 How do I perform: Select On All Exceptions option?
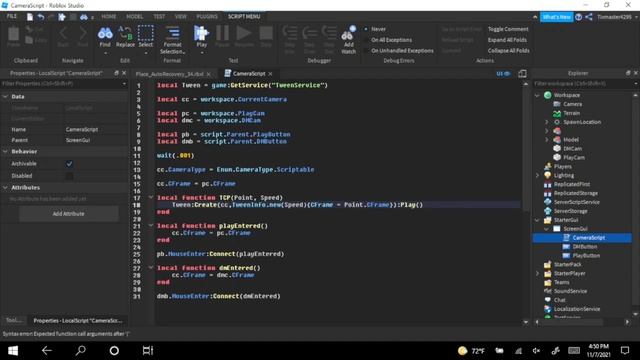[x=388, y=40]
